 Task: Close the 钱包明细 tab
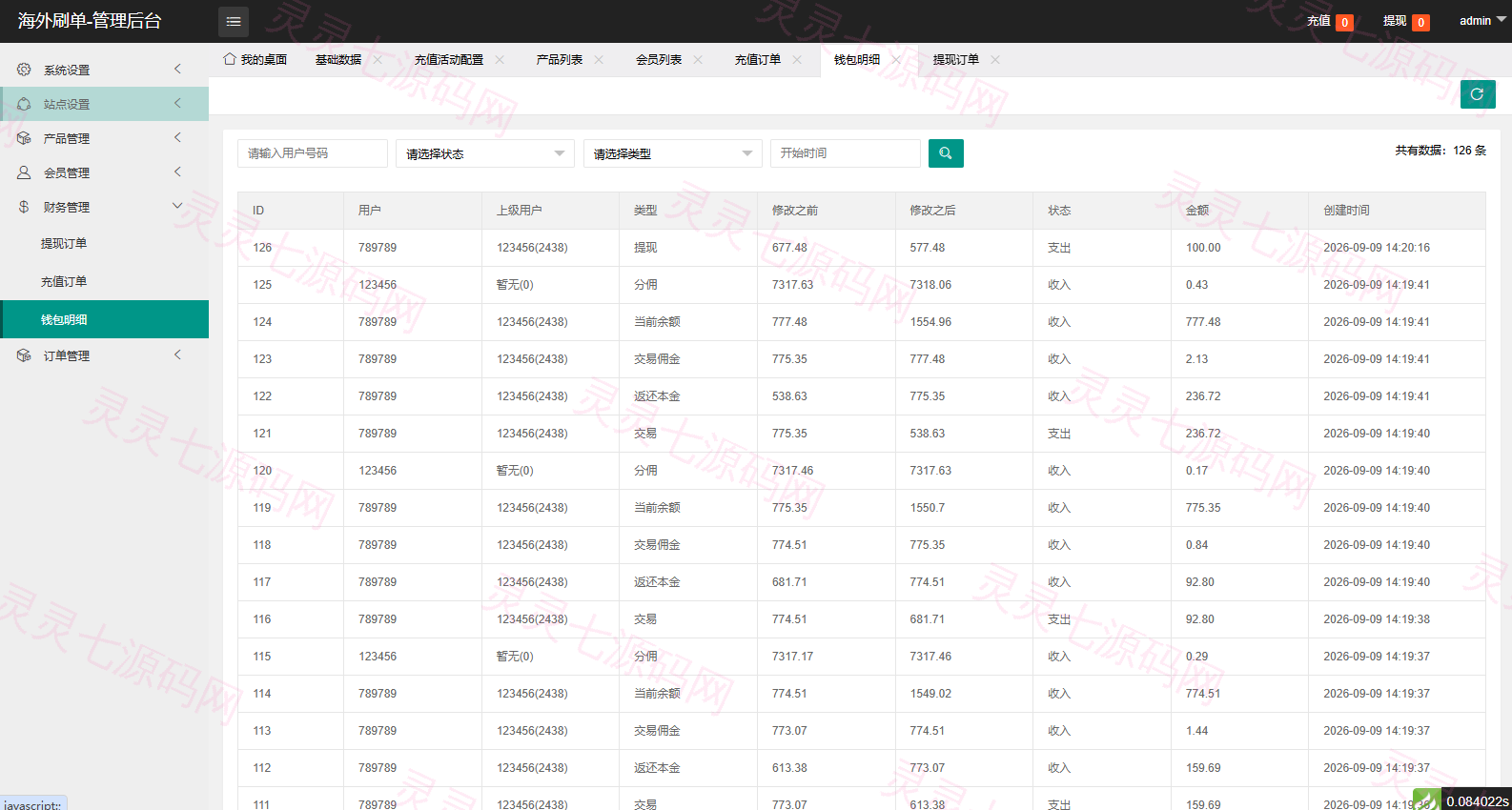point(896,59)
